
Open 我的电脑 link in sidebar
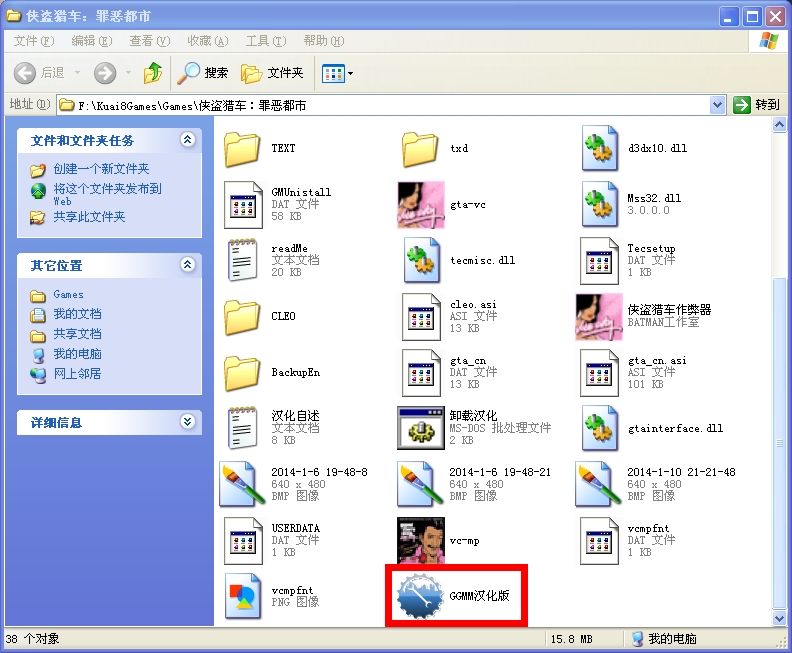(x=77, y=354)
